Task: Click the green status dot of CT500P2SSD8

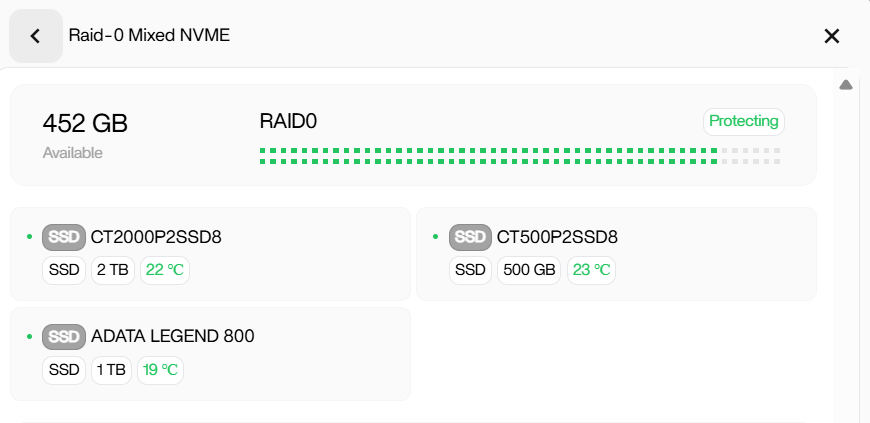Action: pyautogui.click(x=435, y=237)
